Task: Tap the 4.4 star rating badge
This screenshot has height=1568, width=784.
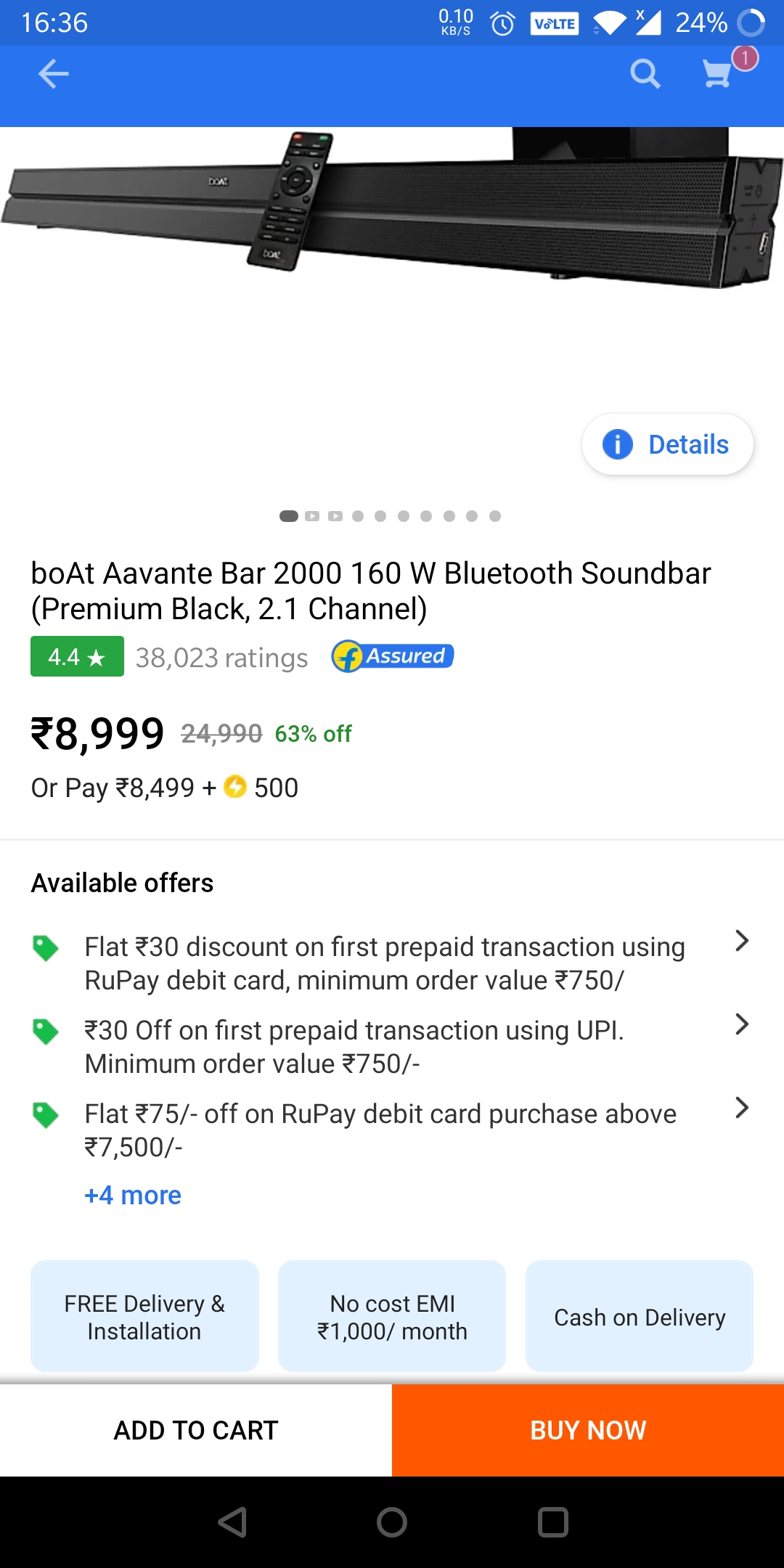Action: click(77, 657)
